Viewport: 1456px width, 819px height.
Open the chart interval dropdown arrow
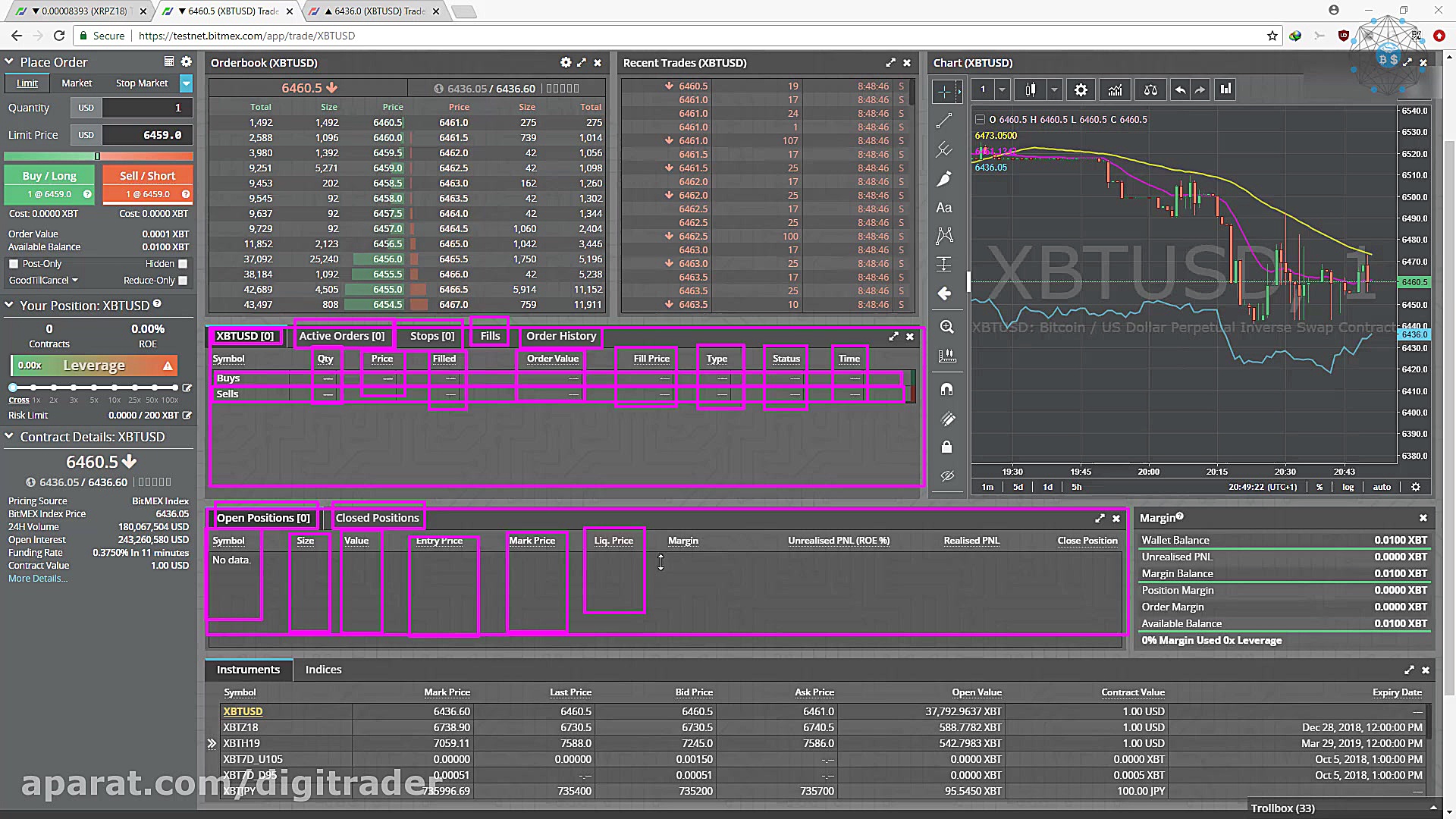(x=1002, y=90)
